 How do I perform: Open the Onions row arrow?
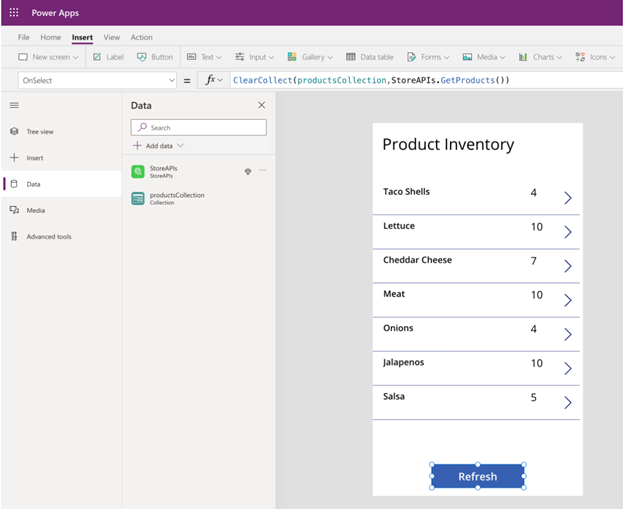pyautogui.click(x=568, y=334)
